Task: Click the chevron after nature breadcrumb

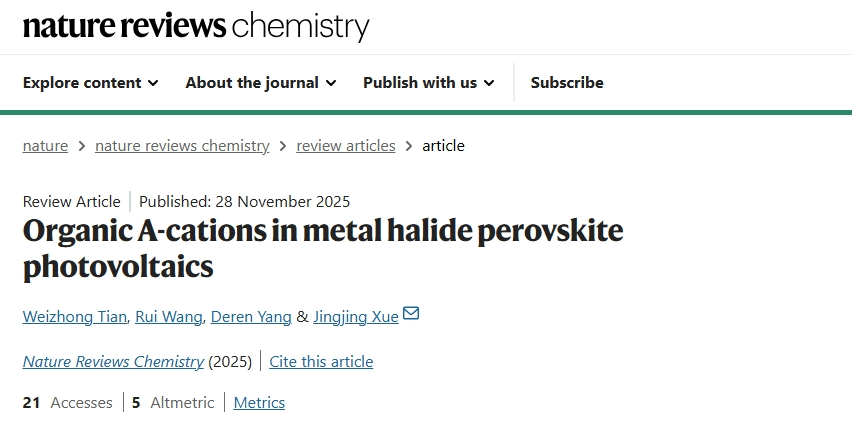Action: (x=82, y=146)
